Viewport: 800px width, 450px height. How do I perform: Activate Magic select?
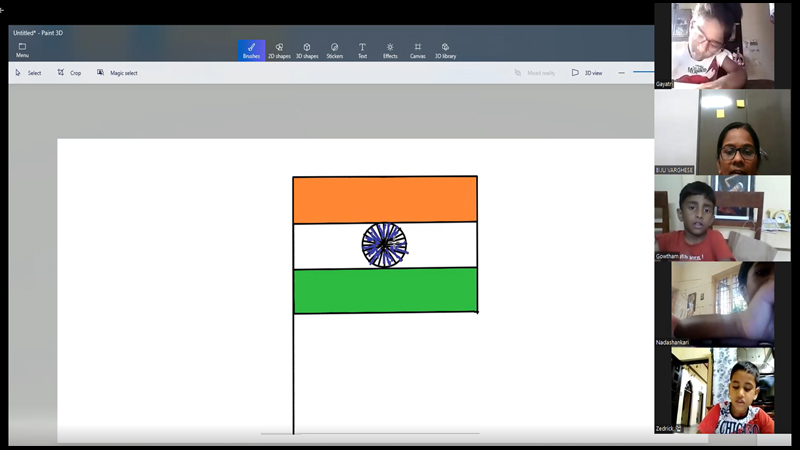(117, 73)
